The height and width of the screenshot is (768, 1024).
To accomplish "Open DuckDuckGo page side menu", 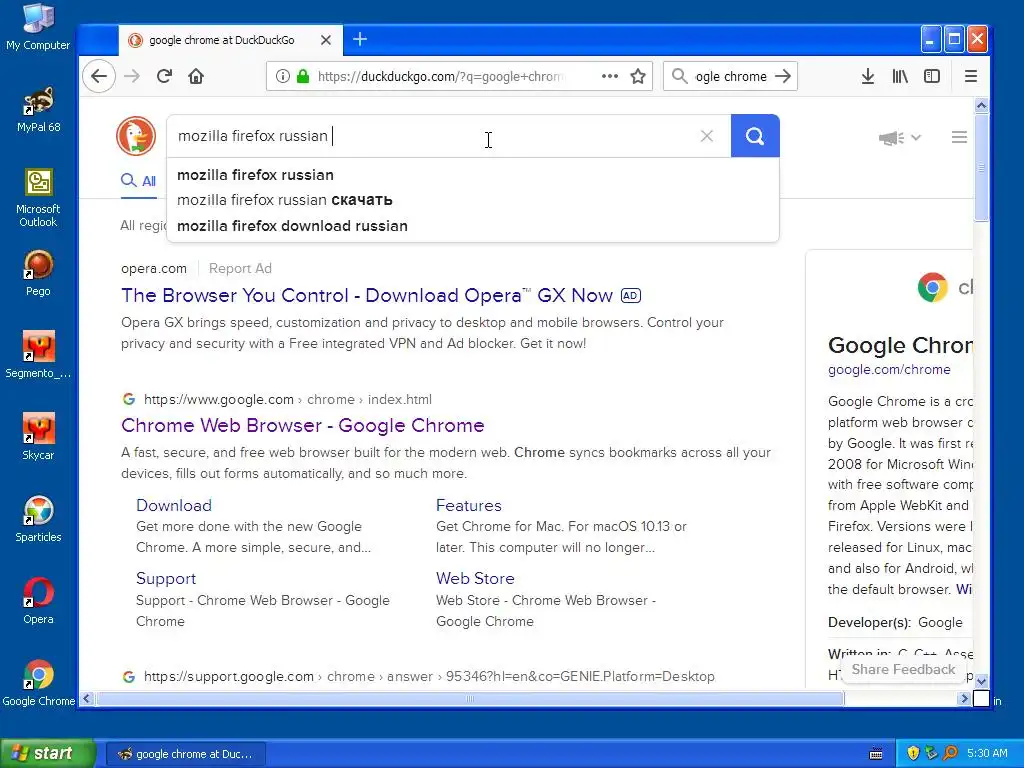I will pyautogui.click(x=959, y=137).
